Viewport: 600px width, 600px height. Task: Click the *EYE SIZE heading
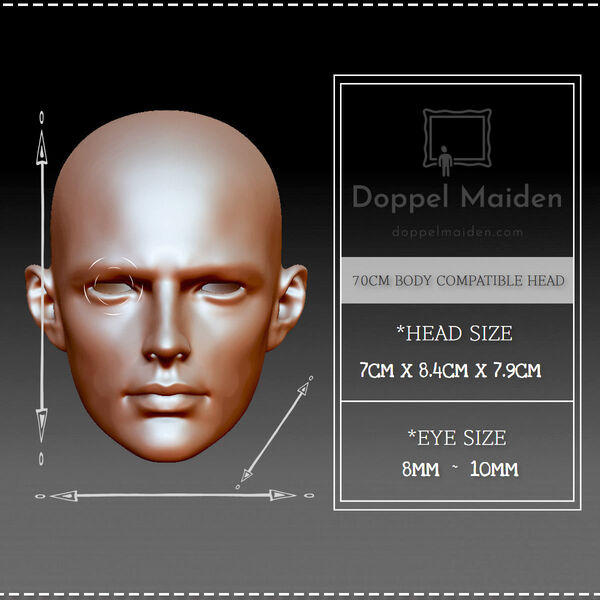point(457,437)
